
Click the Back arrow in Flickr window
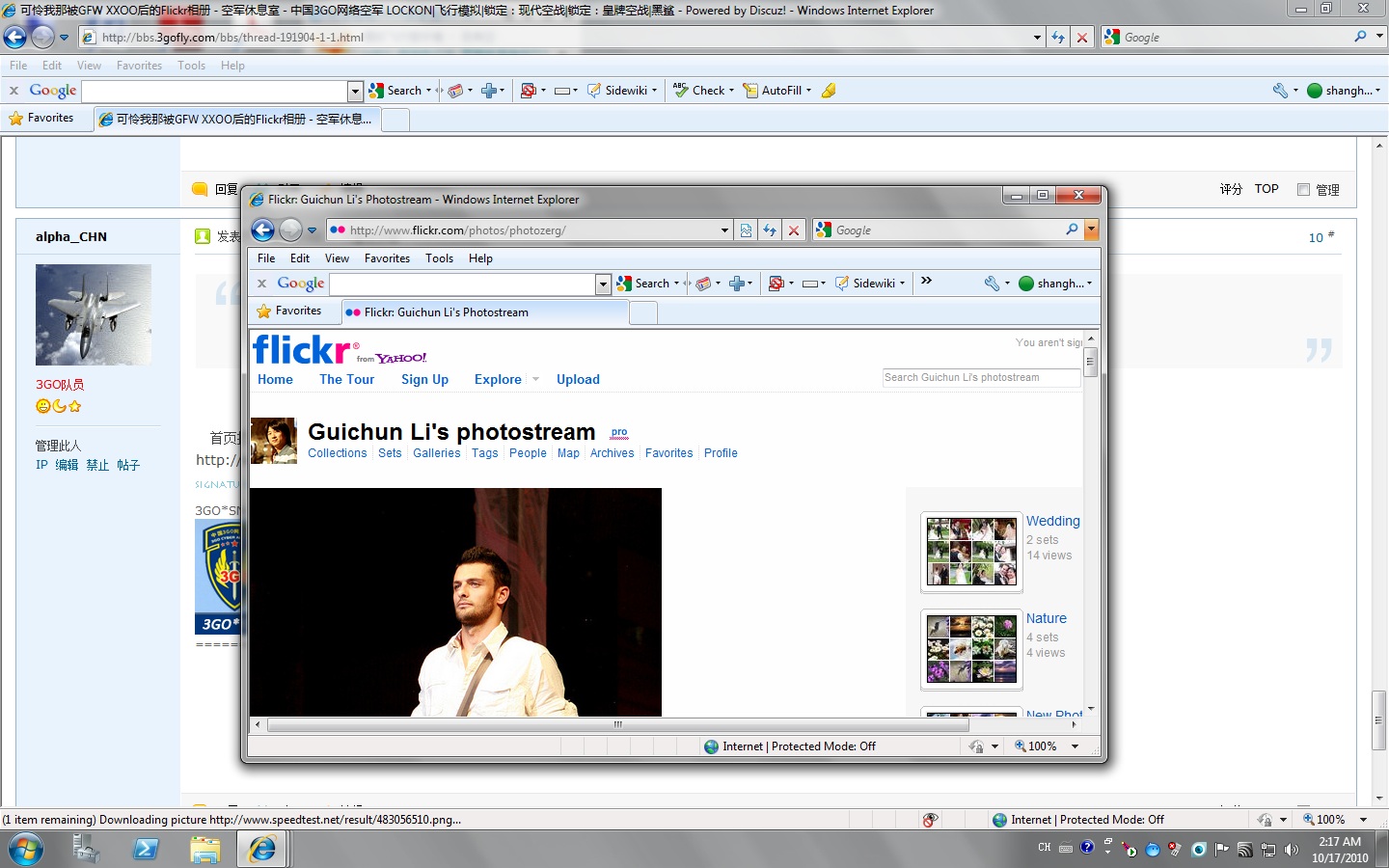click(262, 230)
